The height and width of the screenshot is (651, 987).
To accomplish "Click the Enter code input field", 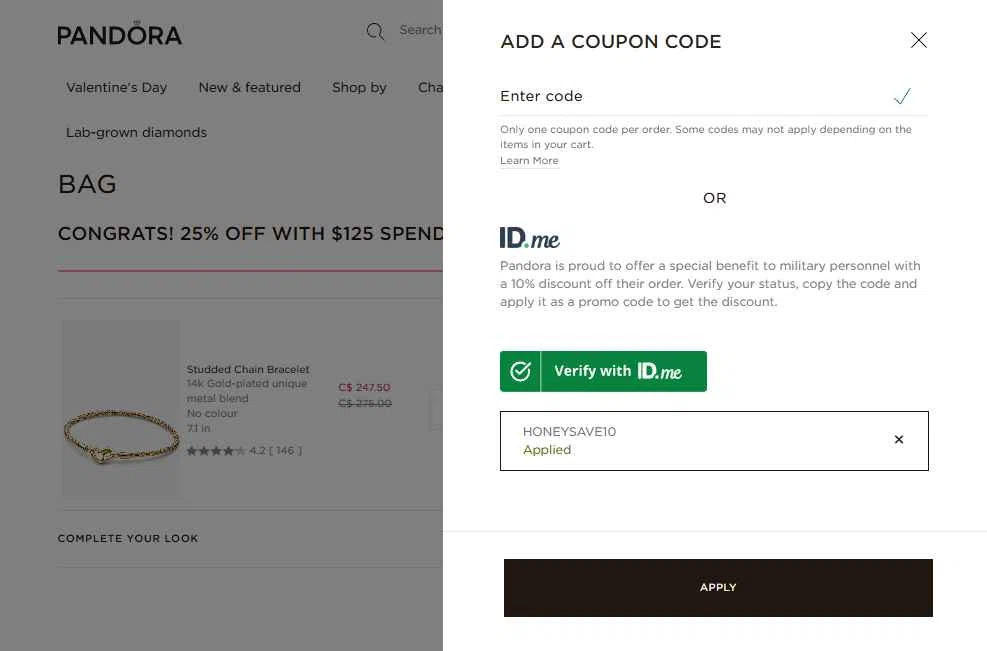I will pos(690,96).
